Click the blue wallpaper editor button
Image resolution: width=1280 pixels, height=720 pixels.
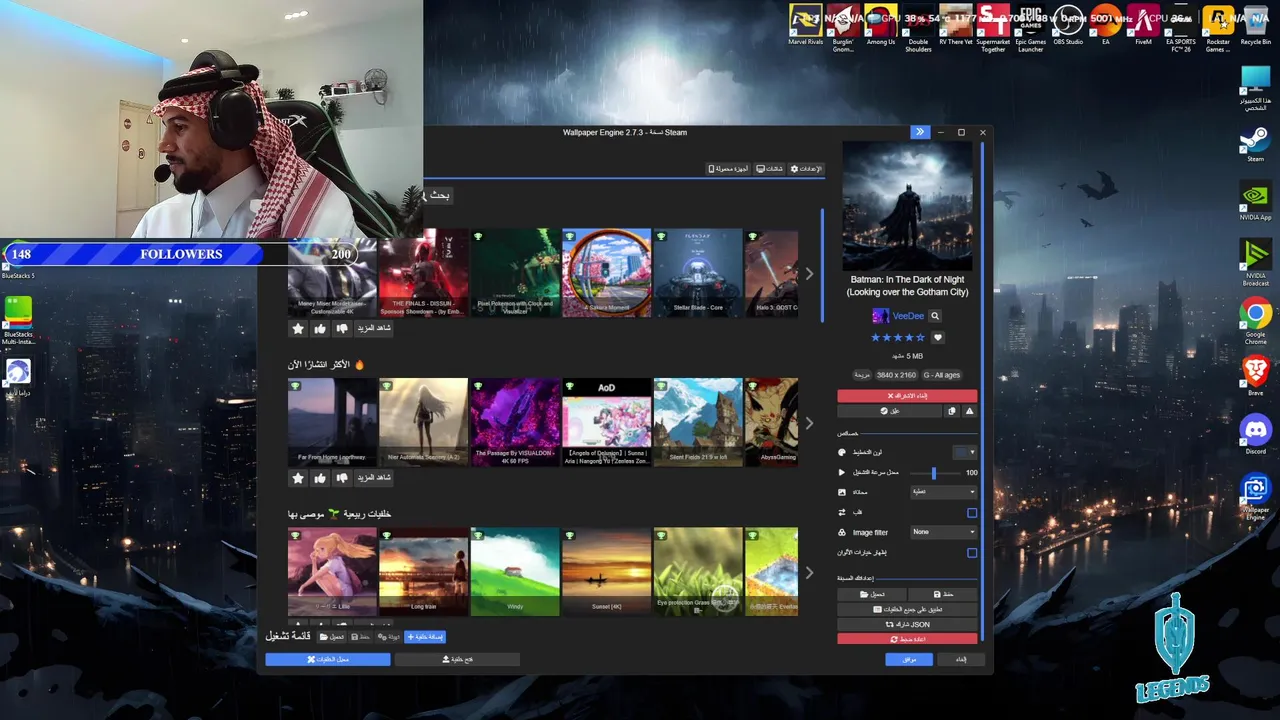(x=328, y=659)
